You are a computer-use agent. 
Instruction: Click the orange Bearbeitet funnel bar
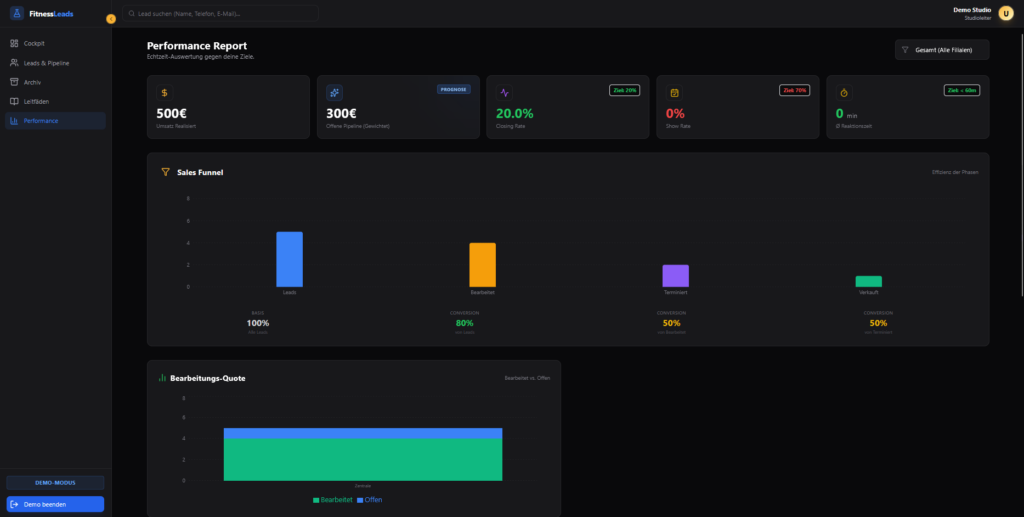click(482, 265)
